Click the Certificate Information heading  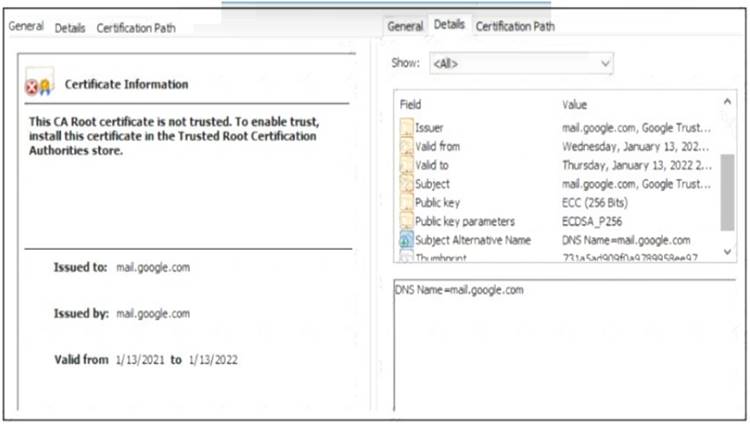click(x=126, y=84)
